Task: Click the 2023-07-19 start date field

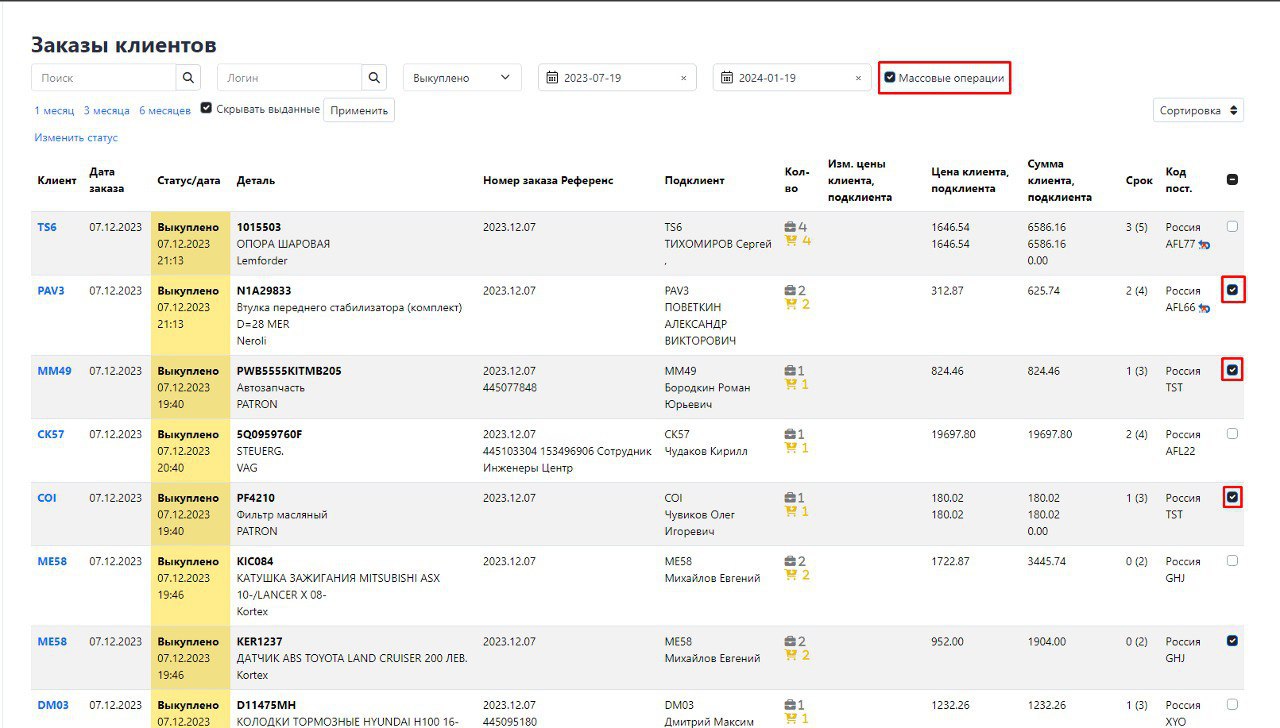Action: tap(618, 78)
